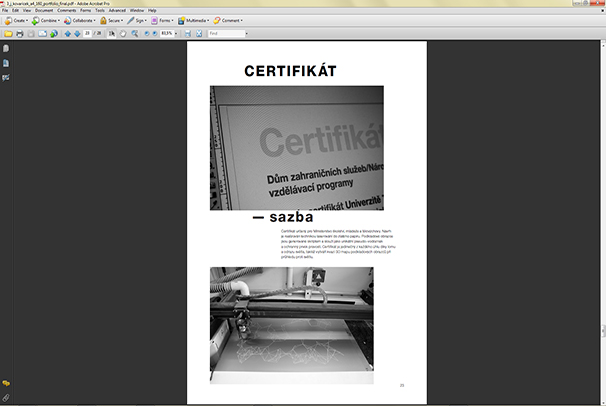Open the Comments panel icon
The height and width of the screenshot is (406, 606).
pos(6,383)
